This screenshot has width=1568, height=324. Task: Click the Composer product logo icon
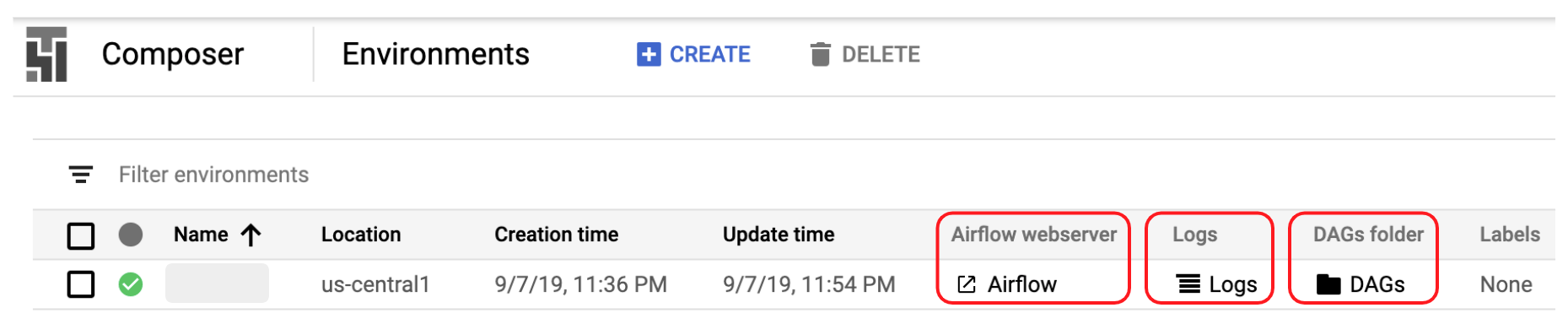coord(46,55)
